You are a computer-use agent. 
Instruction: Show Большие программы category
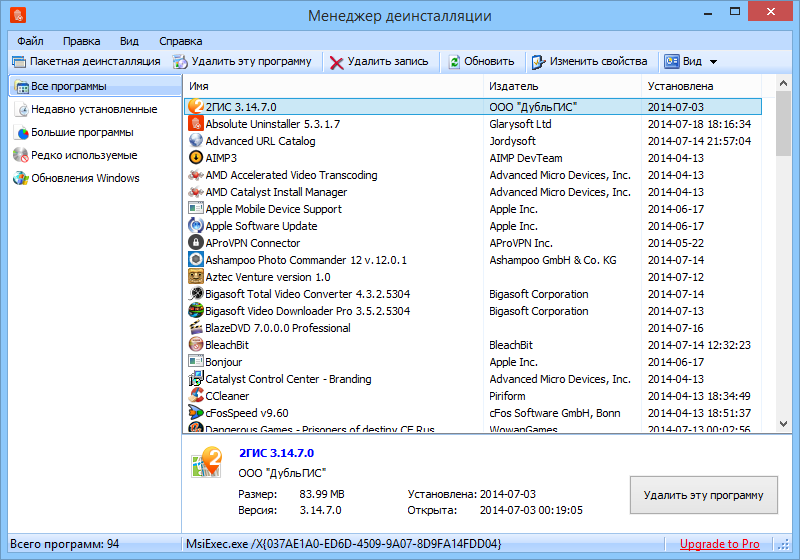[x=82, y=132]
